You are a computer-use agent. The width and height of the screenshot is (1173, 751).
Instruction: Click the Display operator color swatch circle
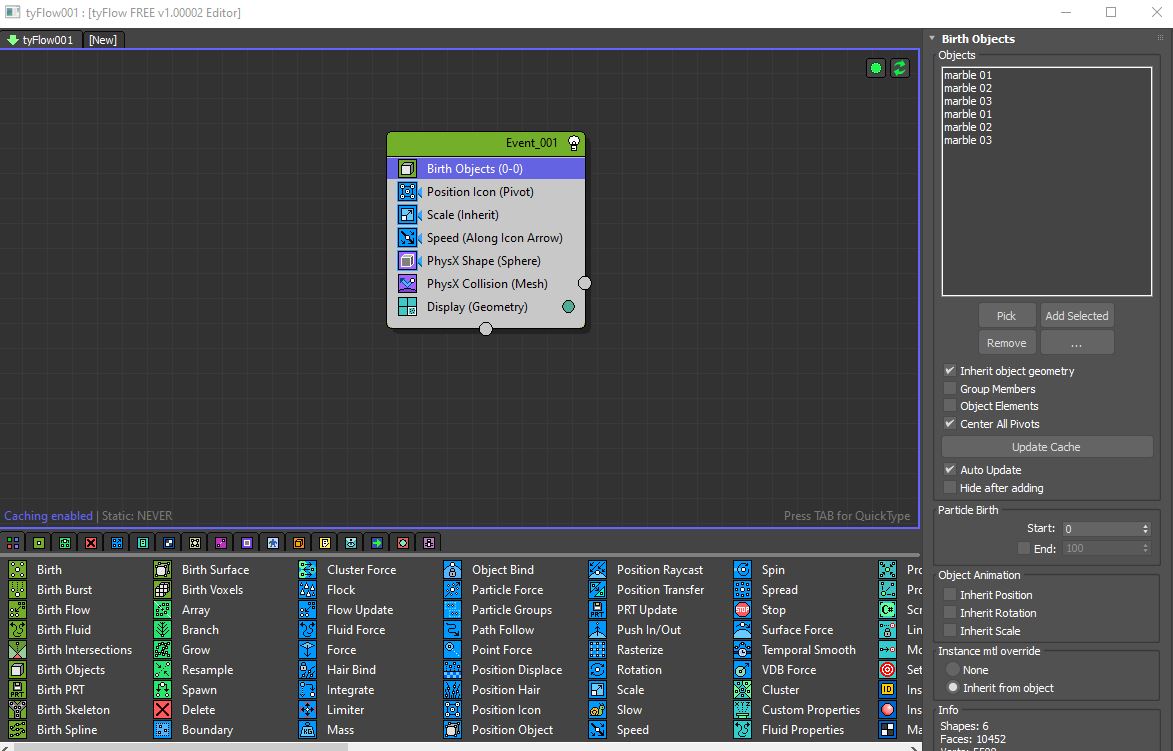(x=568, y=307)
